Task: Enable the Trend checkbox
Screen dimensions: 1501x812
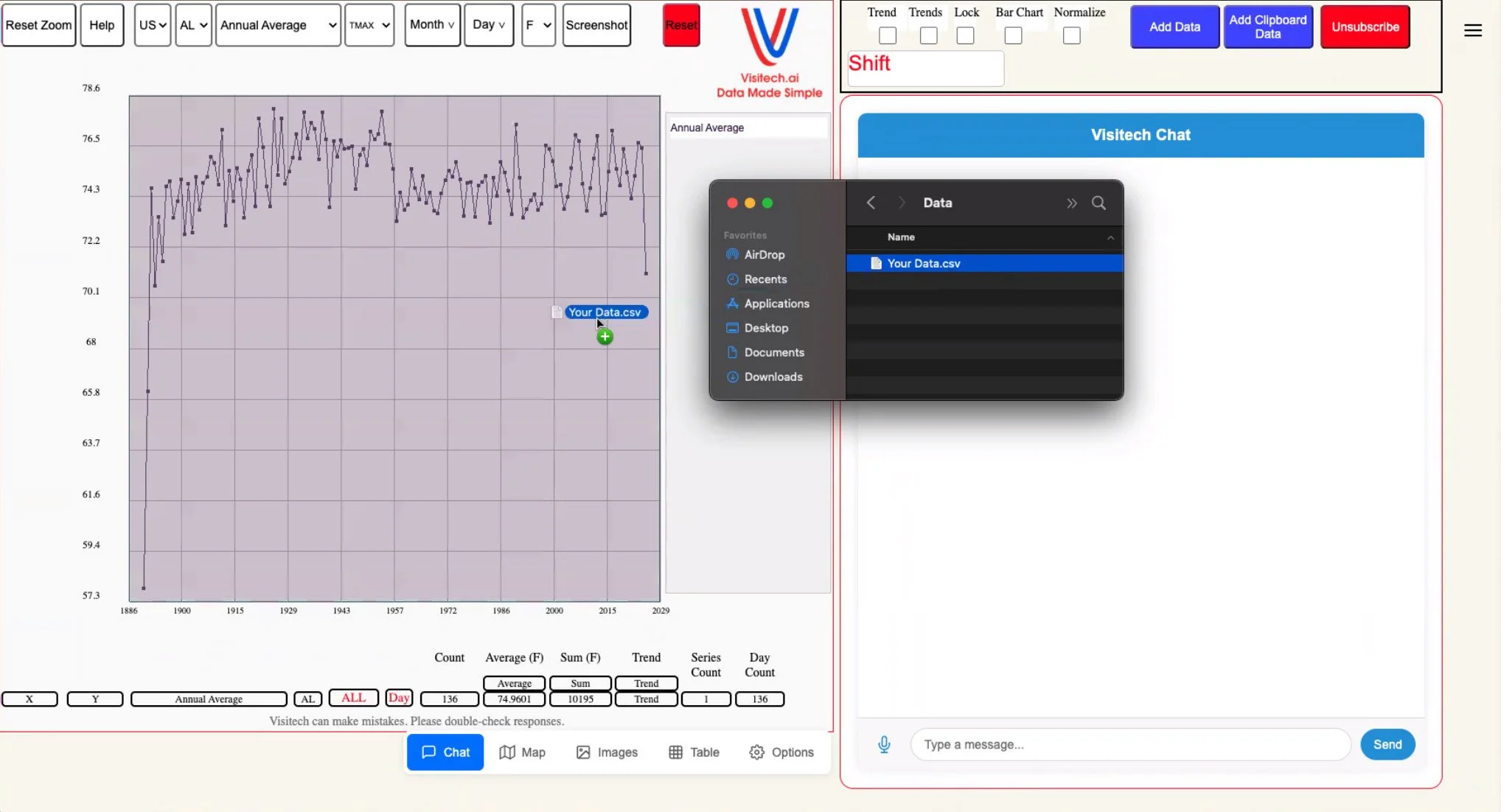Action: (887, 35)
